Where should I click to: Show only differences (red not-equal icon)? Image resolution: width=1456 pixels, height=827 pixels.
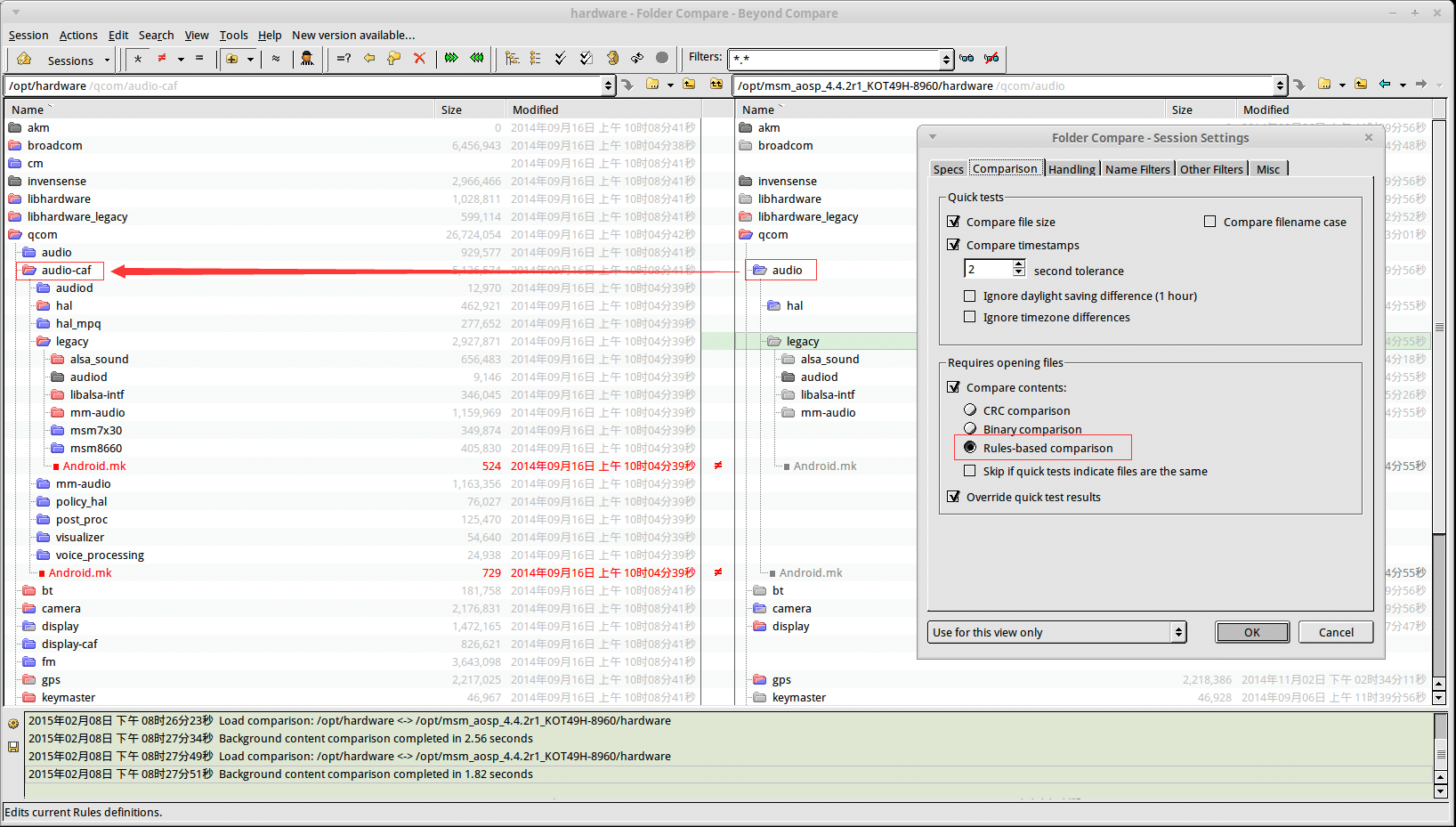(162, 59)
